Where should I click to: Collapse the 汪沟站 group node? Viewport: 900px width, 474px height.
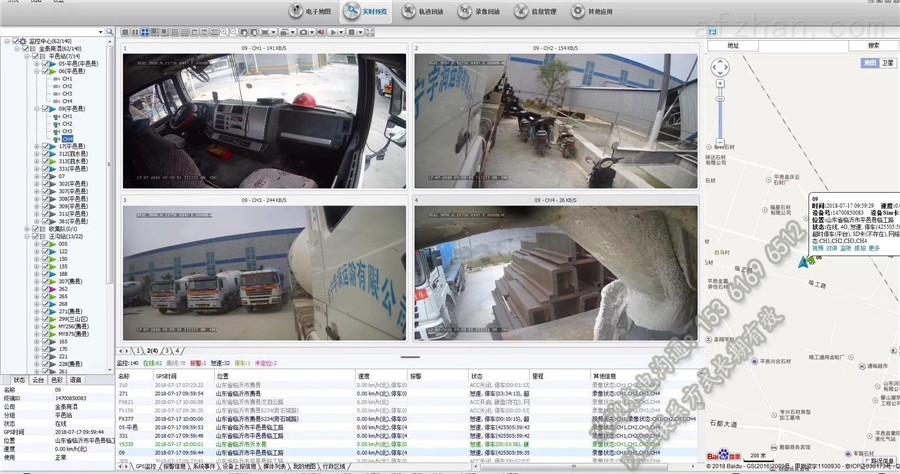(26, 236)
